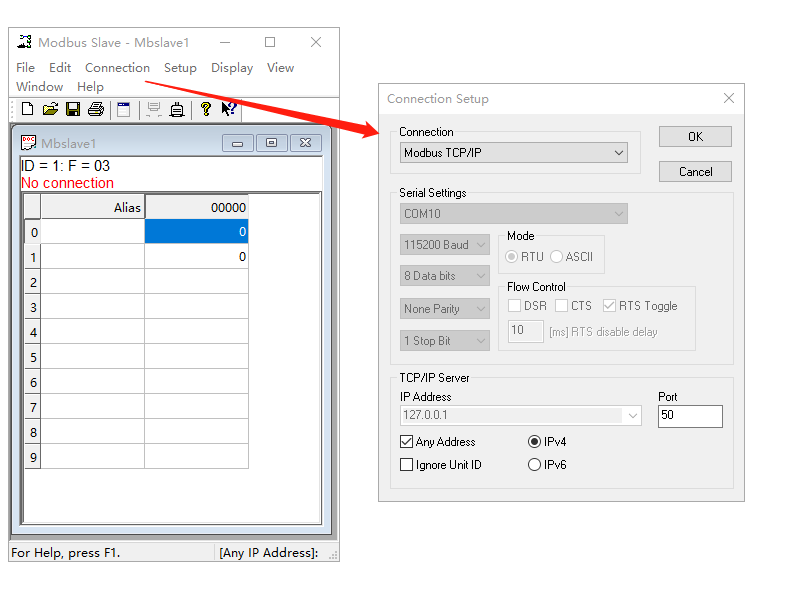Click the New document toolbar icon
806x604 pixels.
pyautogui.click(x=27, y=109)
